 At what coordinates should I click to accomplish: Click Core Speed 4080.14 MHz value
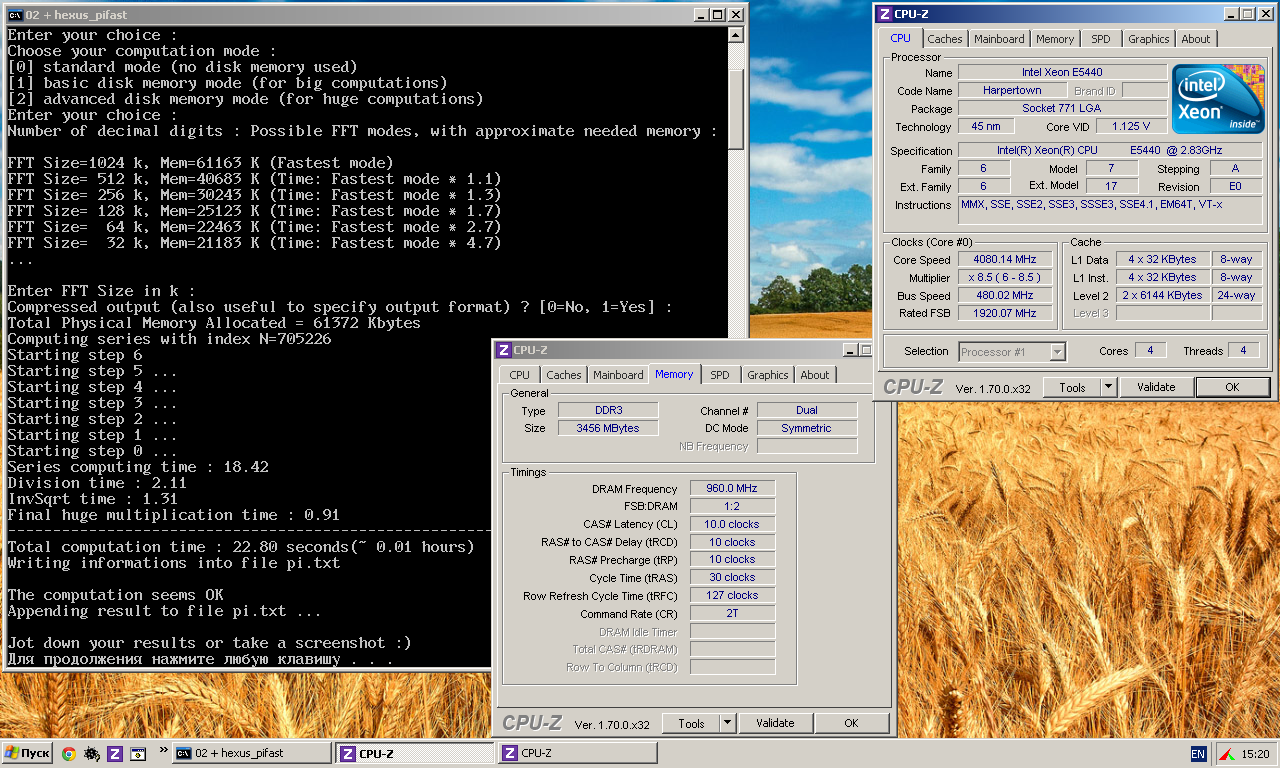(1004, 259)
